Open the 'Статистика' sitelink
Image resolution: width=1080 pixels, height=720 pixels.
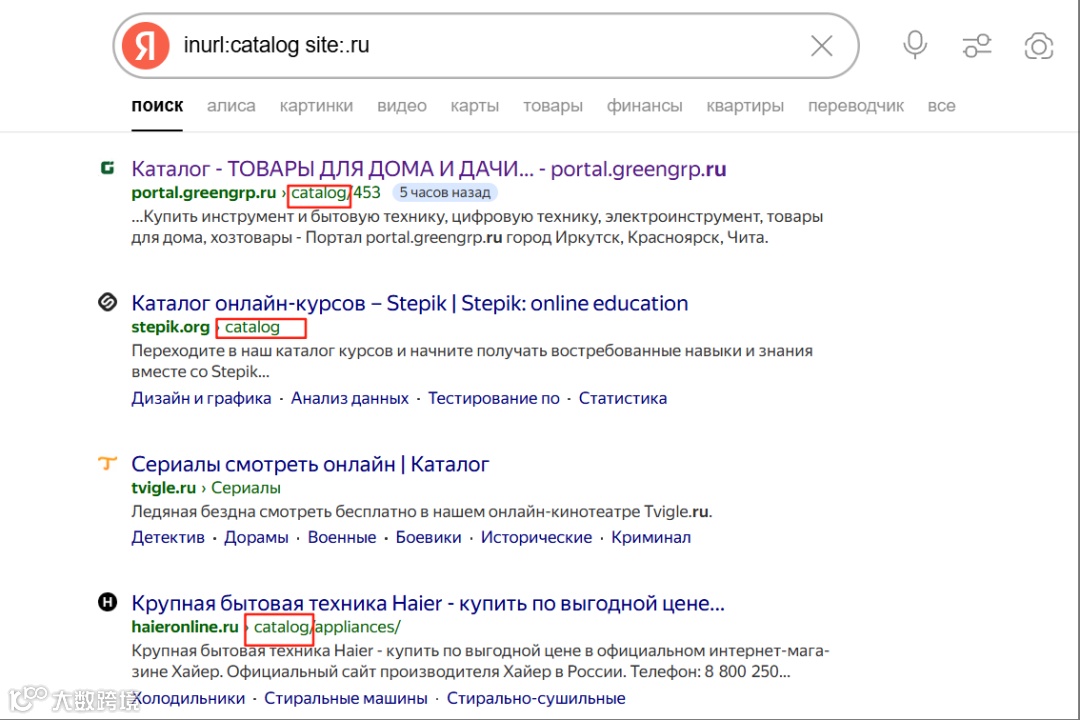pos(623,398)
